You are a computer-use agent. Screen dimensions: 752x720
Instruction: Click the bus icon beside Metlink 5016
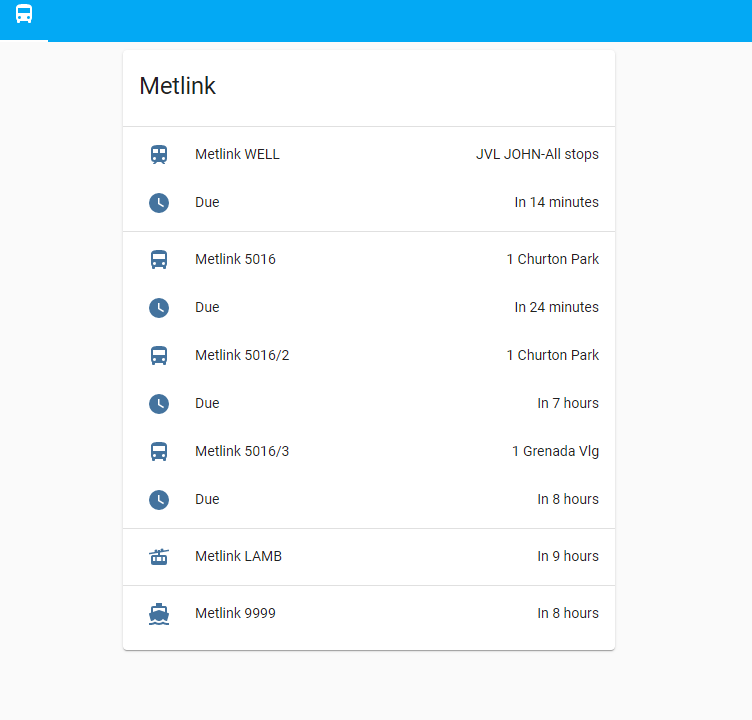(x=159, y=260)
